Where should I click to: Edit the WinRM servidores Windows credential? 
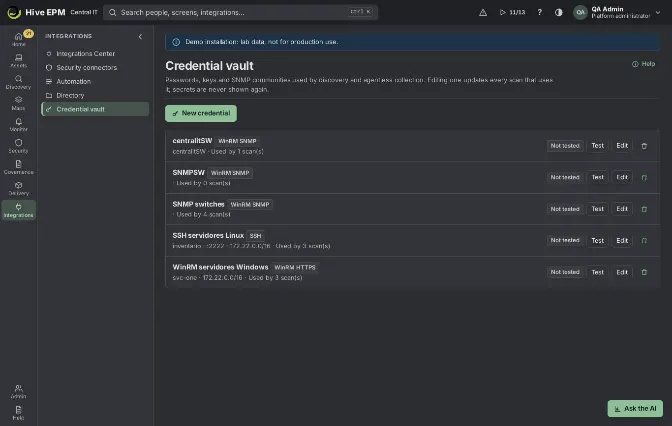pyautogui.click(x=622, y=272)
